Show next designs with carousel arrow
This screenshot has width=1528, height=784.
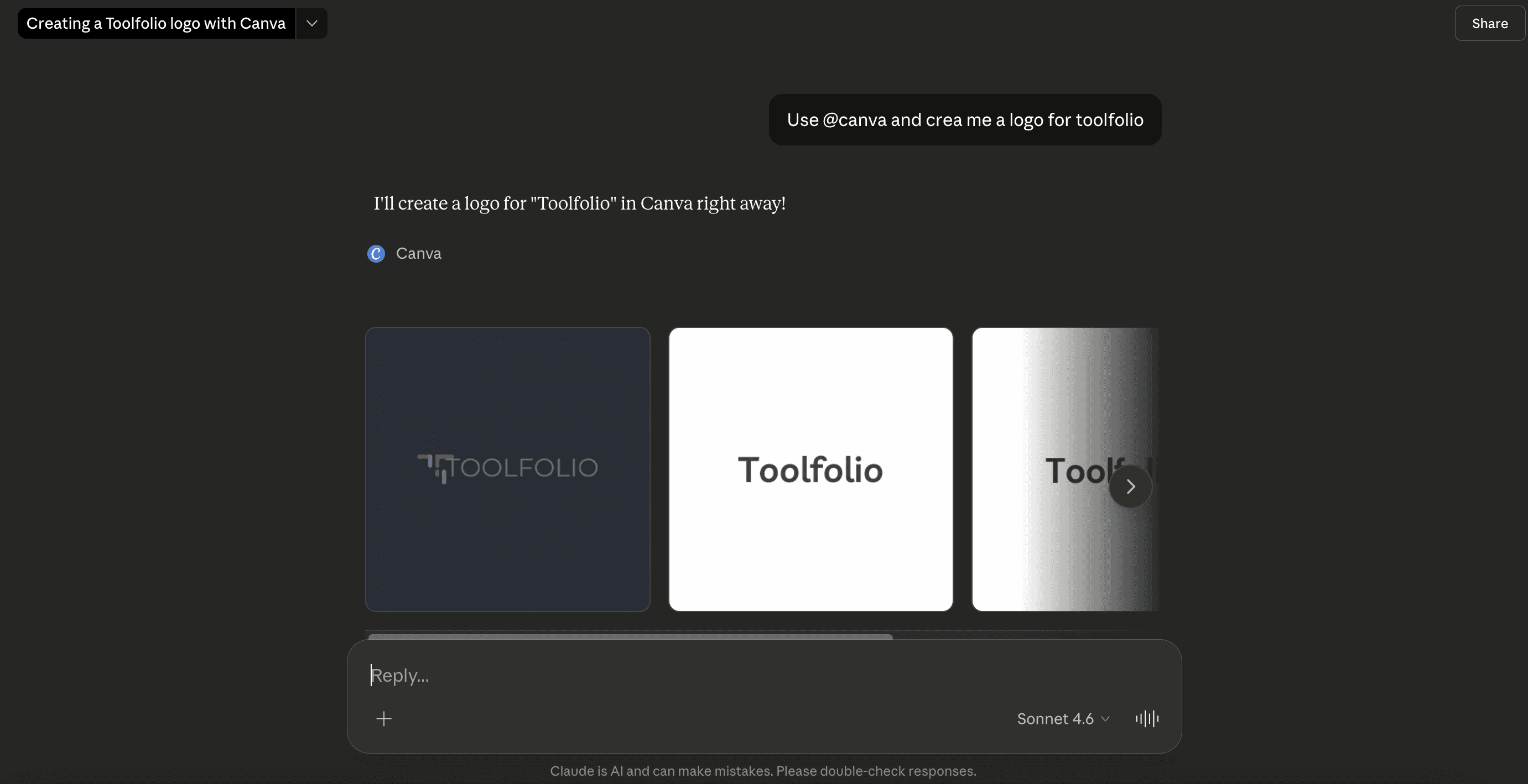[1130, 487]
